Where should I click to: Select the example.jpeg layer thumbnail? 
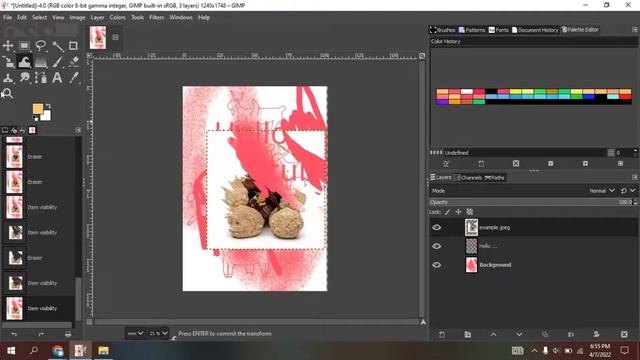tap(471, 227)
